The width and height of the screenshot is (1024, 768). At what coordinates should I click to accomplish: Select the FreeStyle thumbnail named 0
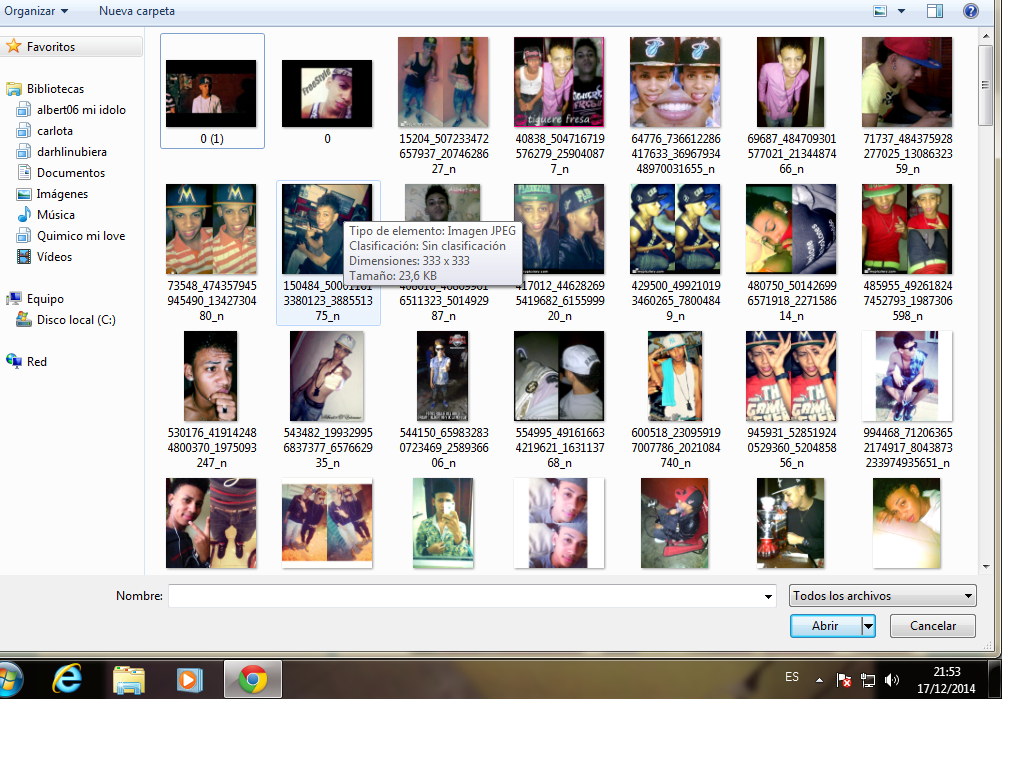click(x=327, y=93)
